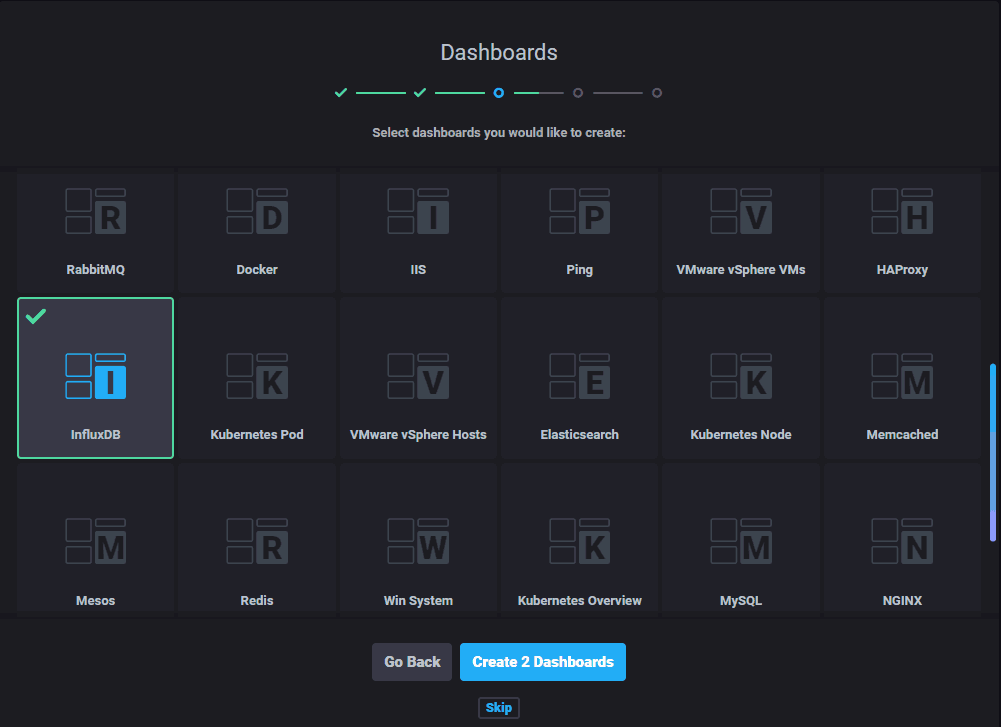
Task: Select the Kubernetes Node dashboard icon
Action: click(741, 376)
